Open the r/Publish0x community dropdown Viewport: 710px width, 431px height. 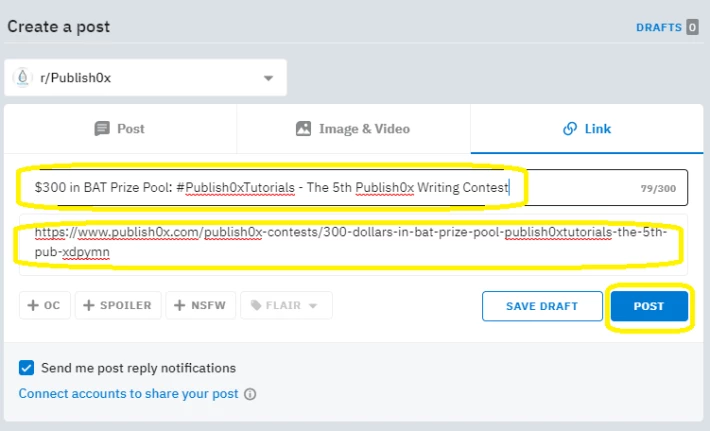[145, 77]
